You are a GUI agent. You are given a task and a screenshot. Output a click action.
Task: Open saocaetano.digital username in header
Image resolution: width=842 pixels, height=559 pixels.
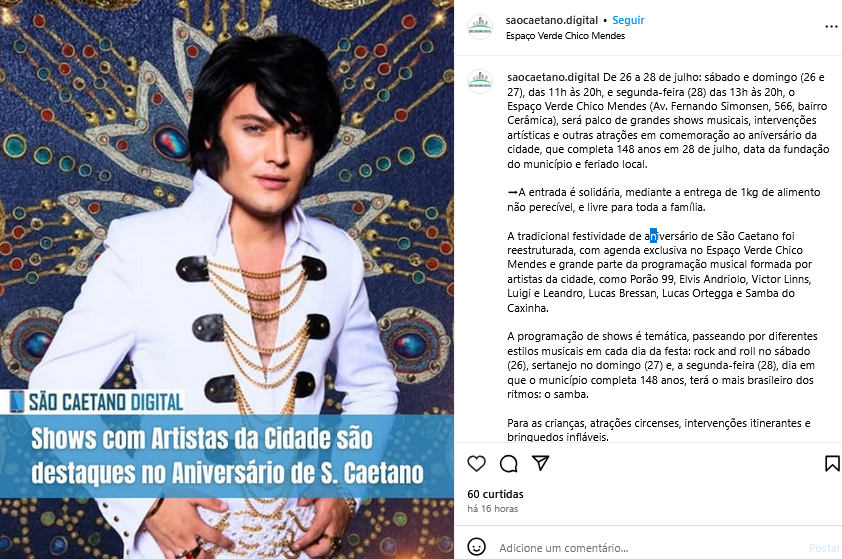[x=551, y=20]
